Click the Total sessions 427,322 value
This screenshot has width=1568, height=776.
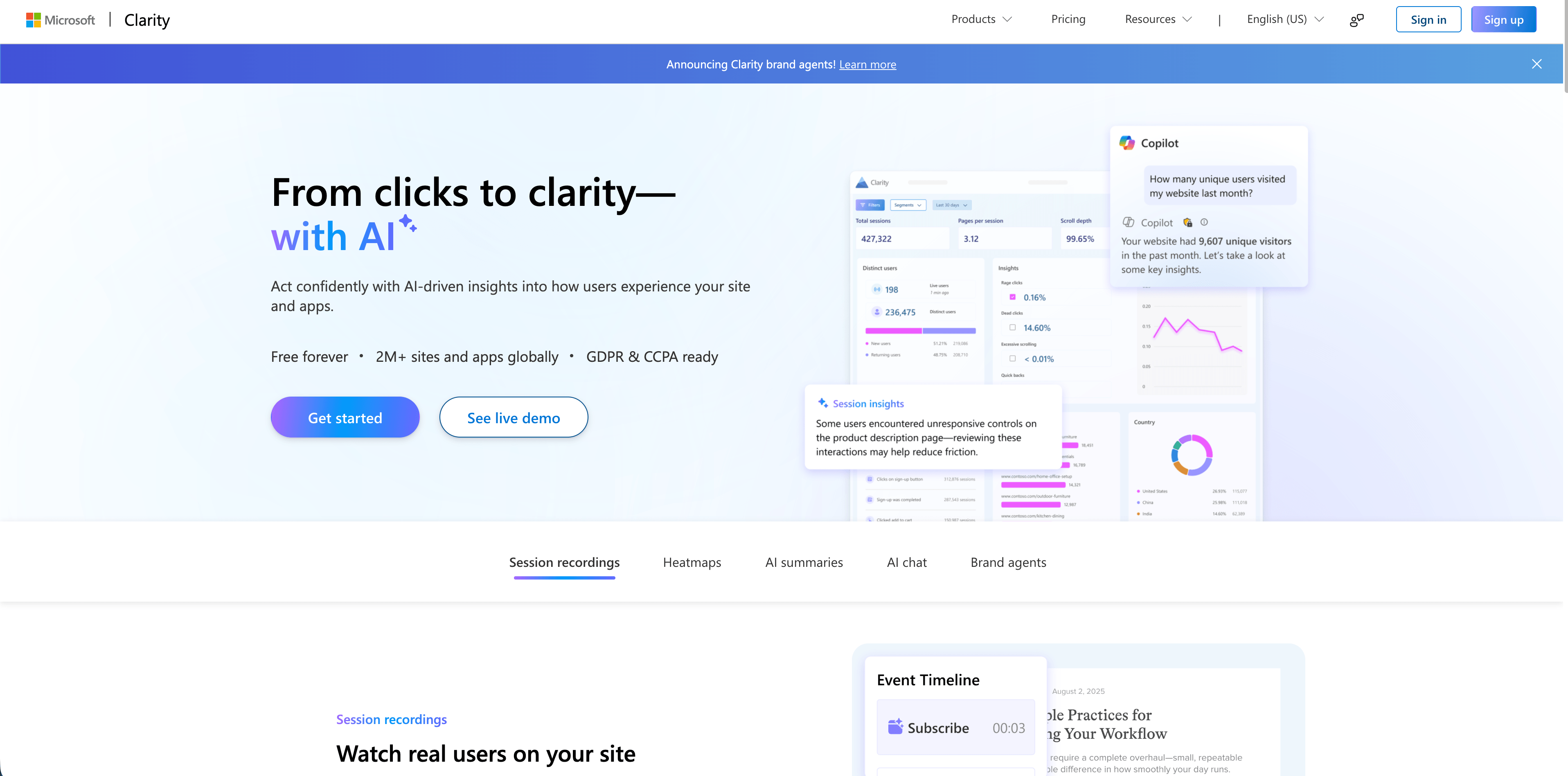[x=876, y=239]
